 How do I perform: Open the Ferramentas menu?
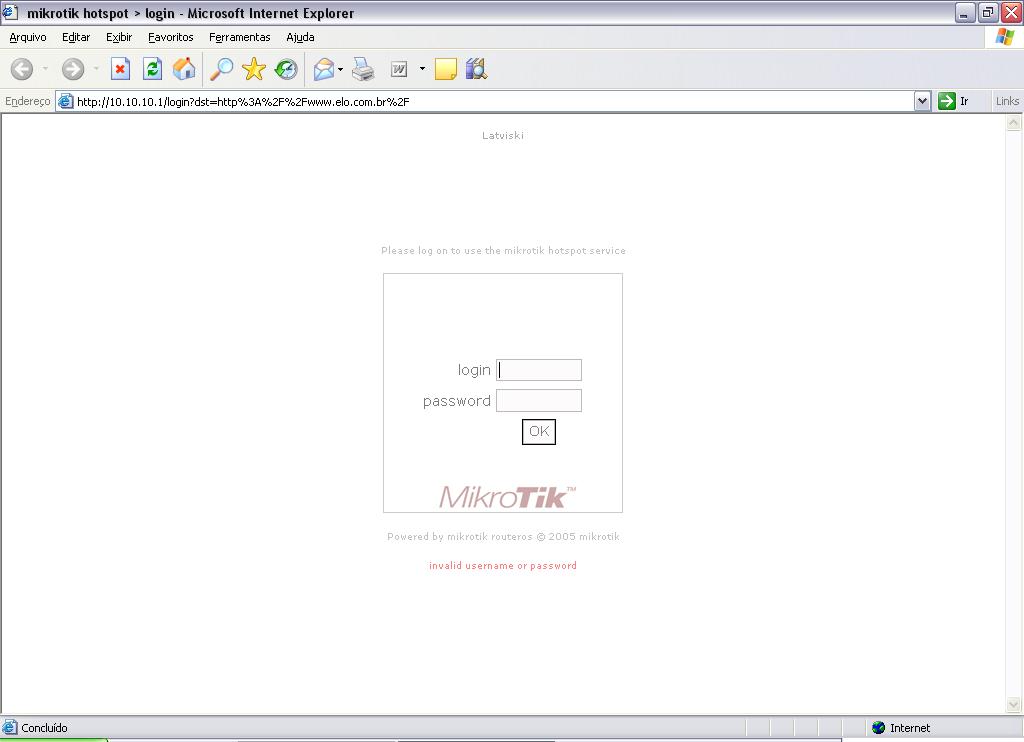click(x=240, y=37)
